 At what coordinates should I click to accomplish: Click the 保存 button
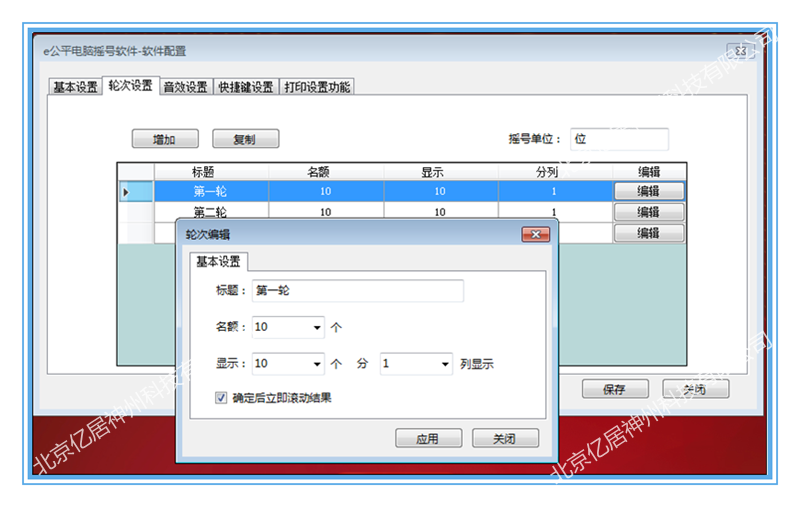click(x=614, y=389)
